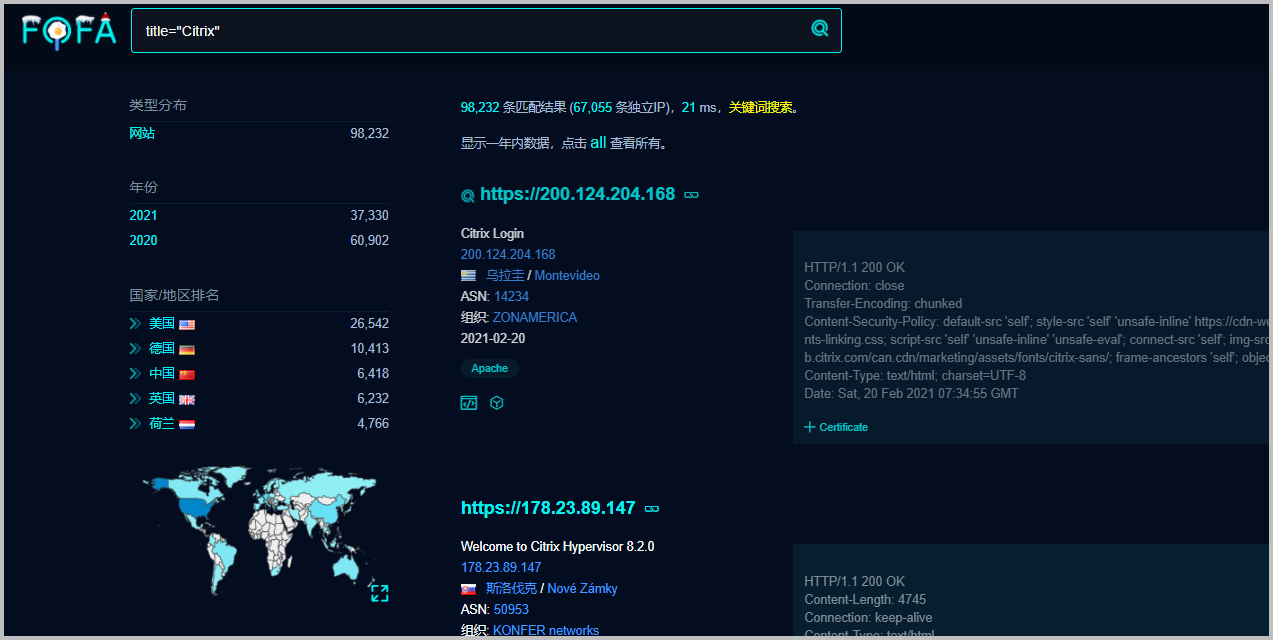Click the 斯洛伐克 country link

point(511,588)
